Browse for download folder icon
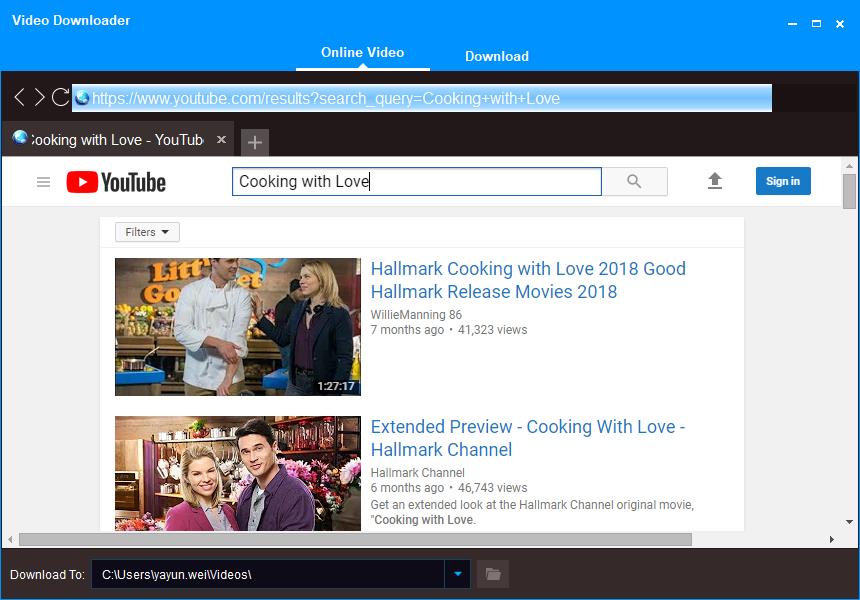The width and height of the screenshot is (860, 600). (x=493, y=574)
